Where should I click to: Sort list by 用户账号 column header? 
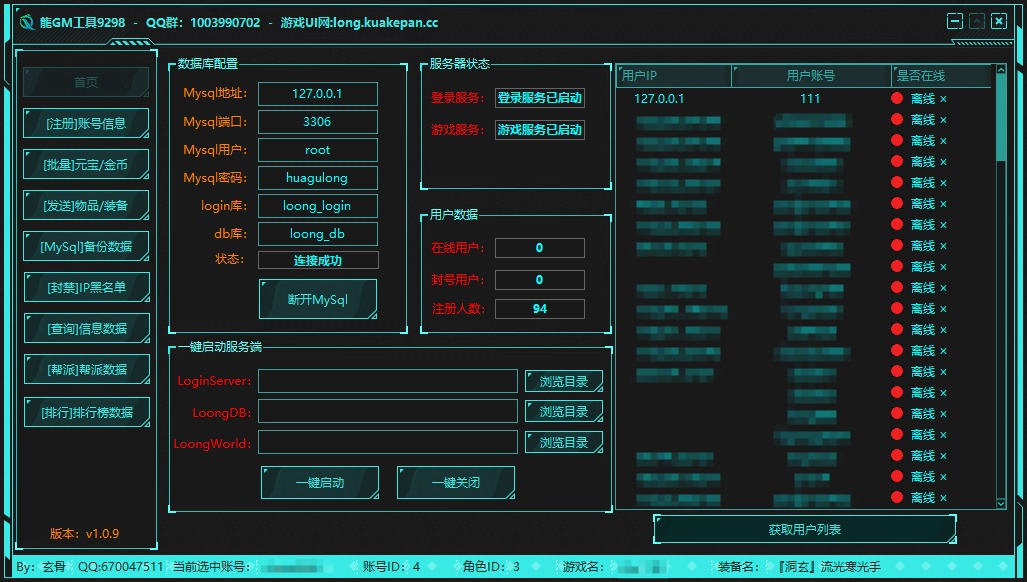pyautogui.click(x=810, y=75)
